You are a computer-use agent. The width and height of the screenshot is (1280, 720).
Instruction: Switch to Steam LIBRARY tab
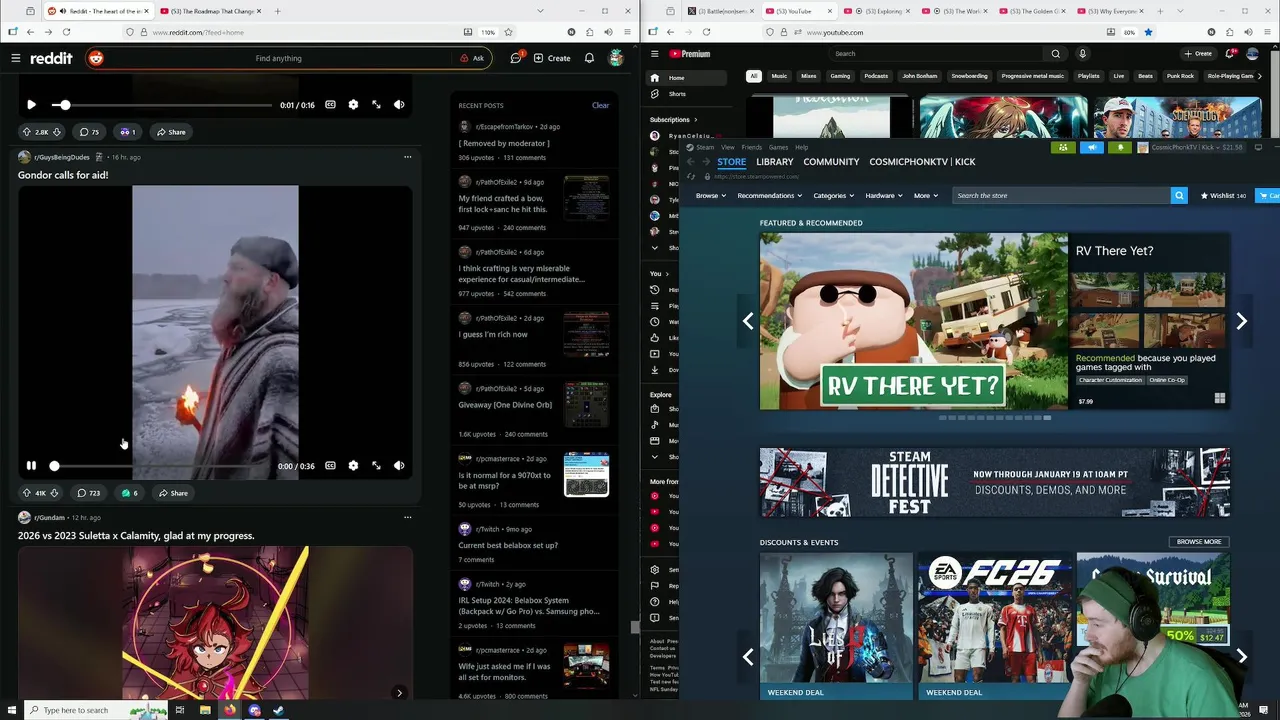click(x=775, y=162)
